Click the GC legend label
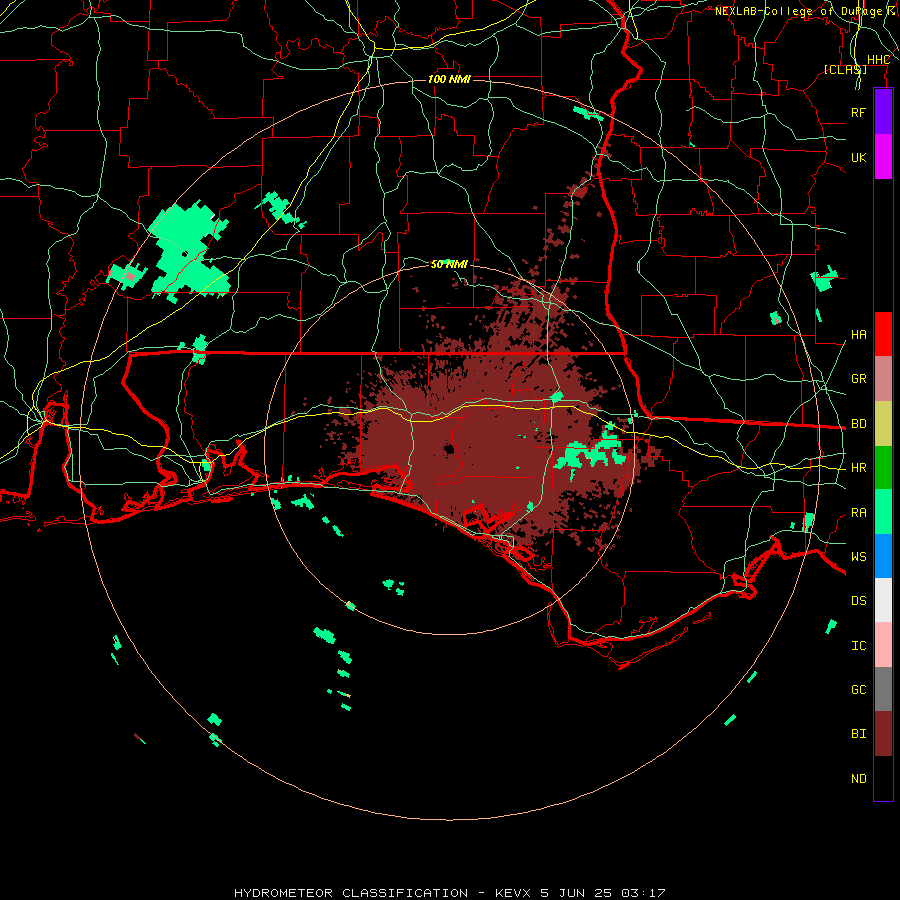Screen dimensions: 900x900 click(859, 690)
